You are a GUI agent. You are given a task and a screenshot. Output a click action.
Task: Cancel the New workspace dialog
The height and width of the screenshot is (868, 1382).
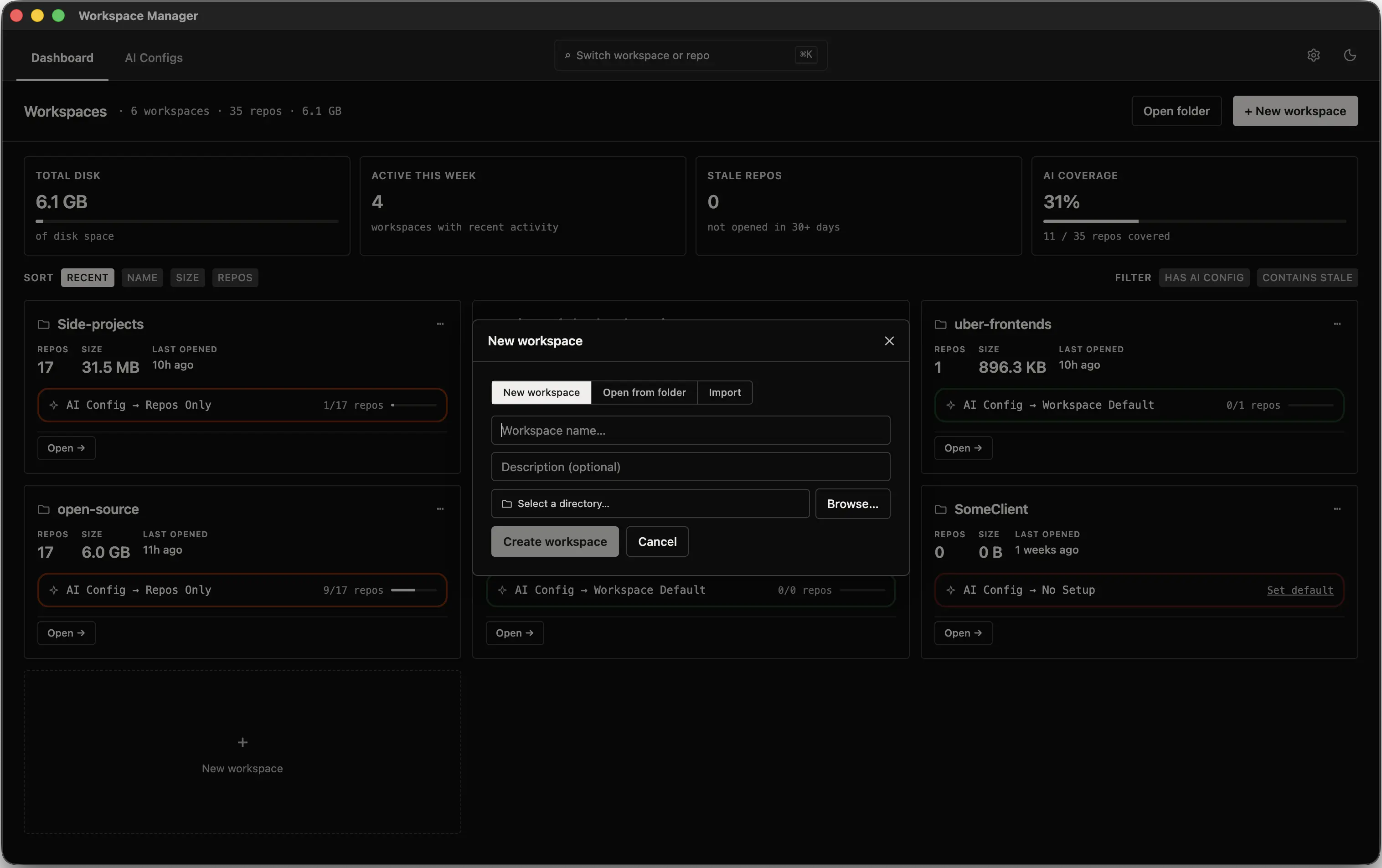(657, 542)
